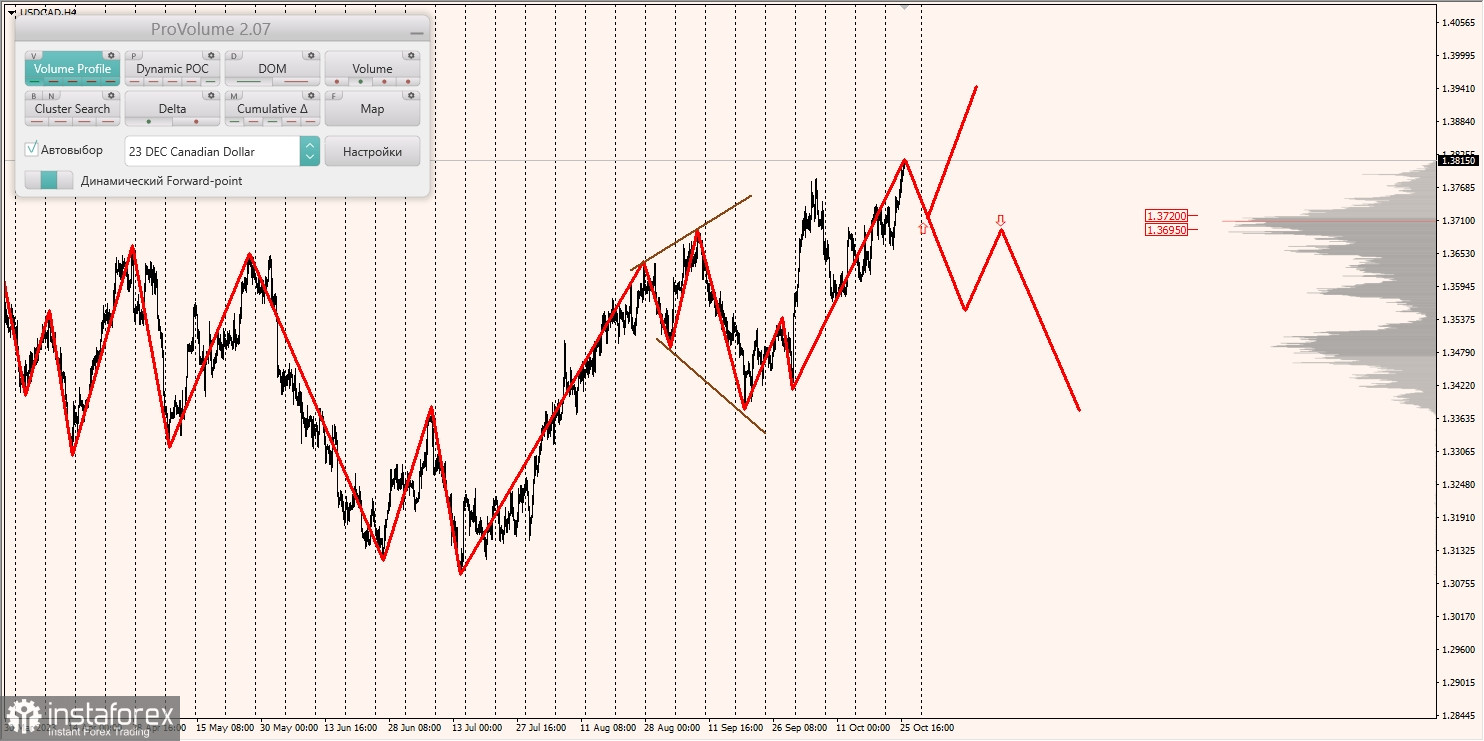The image size is (1484, 741).
Task: Click current price tag 1.38150 on axis
Action: tap(1458, 160)
